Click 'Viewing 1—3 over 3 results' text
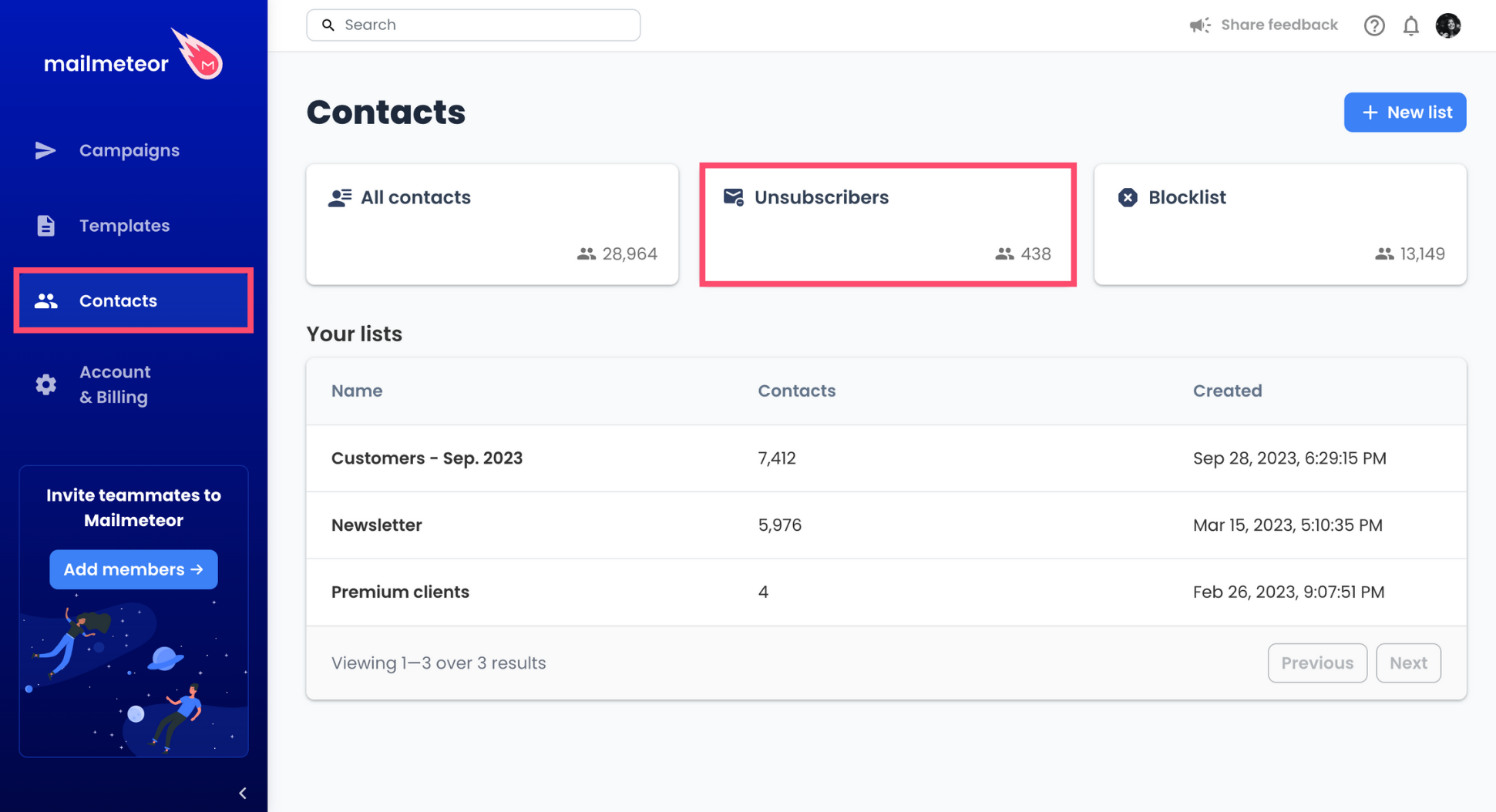The width and height of the screenshot is (1496, 812). click(439, 663)
